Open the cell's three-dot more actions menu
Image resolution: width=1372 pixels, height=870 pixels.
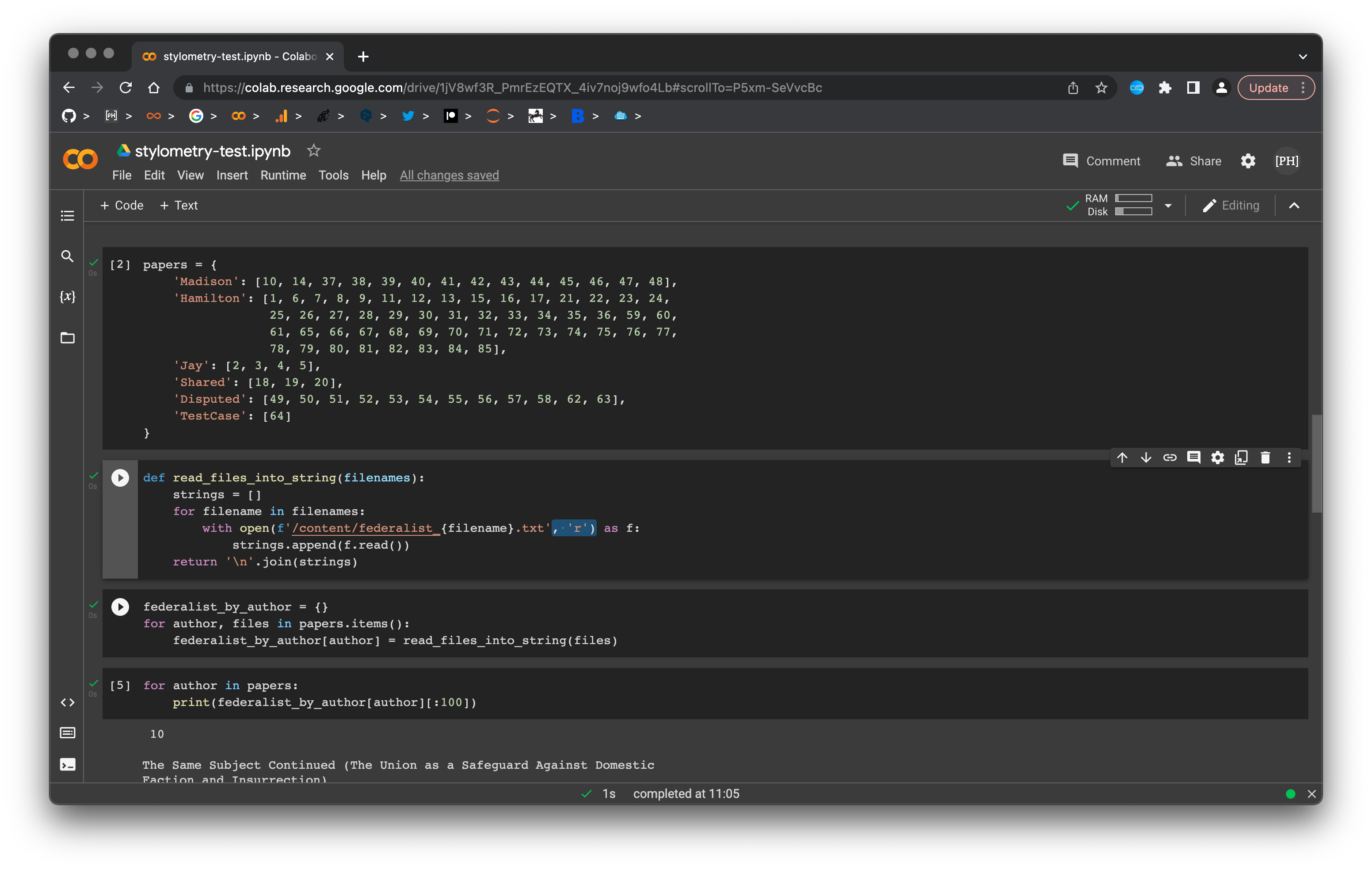click(x=1289, y=458)
